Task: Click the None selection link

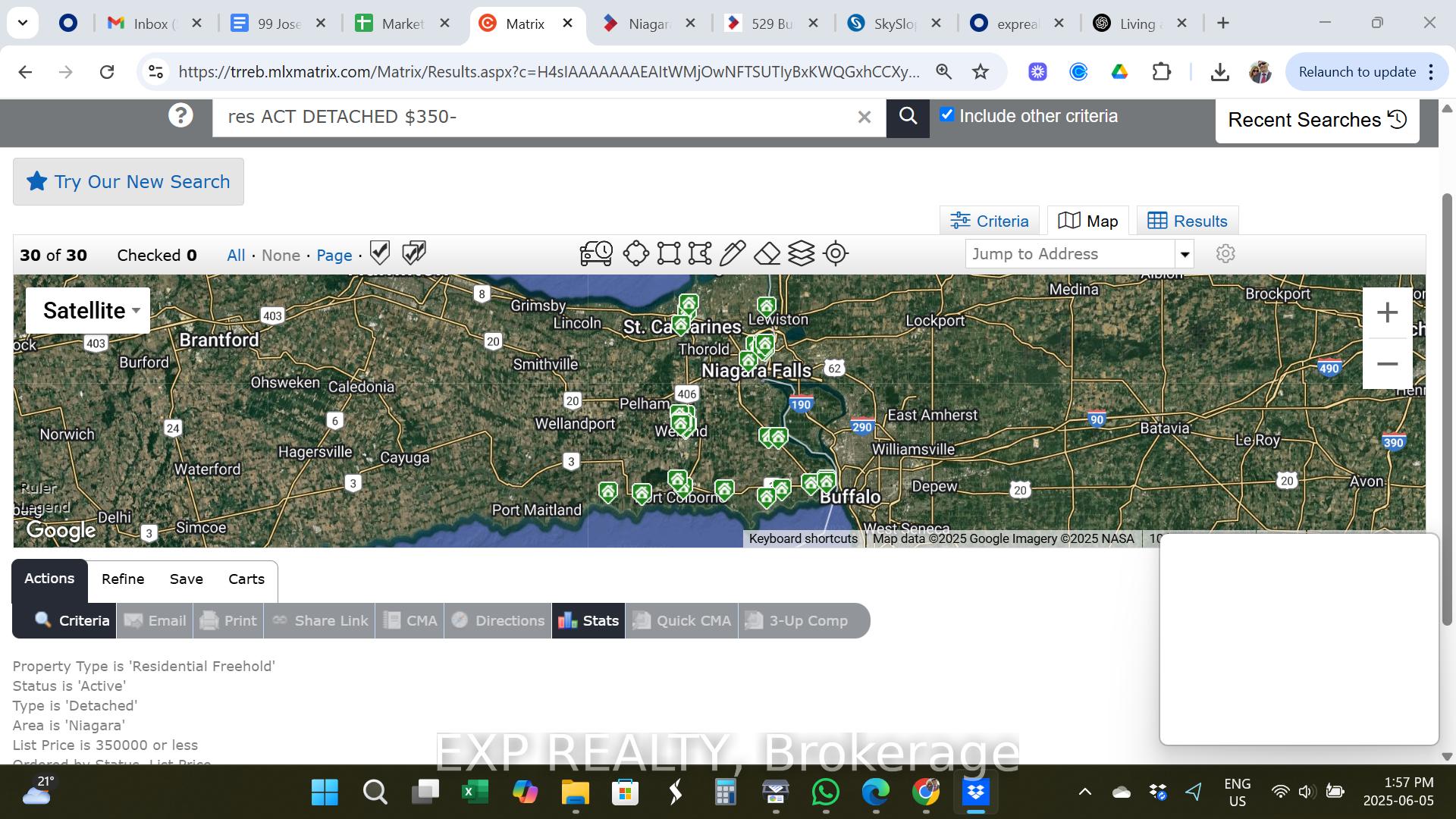Action: [281, 256]
